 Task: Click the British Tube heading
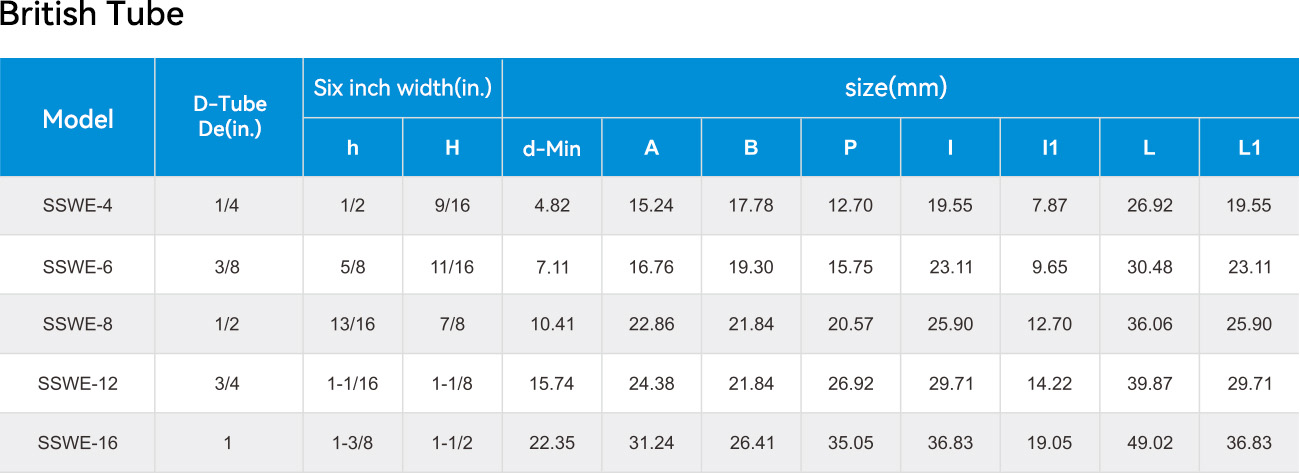[92, 16]
